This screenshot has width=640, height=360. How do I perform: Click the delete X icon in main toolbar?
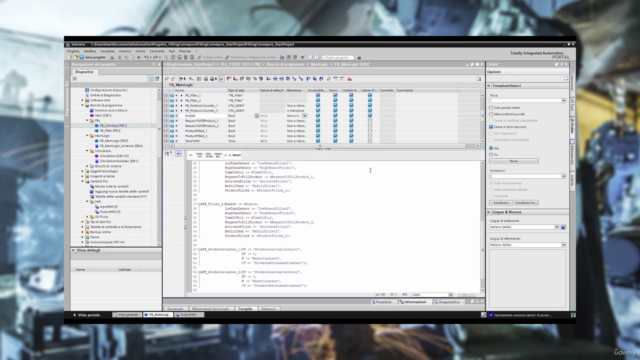(139, 58)
